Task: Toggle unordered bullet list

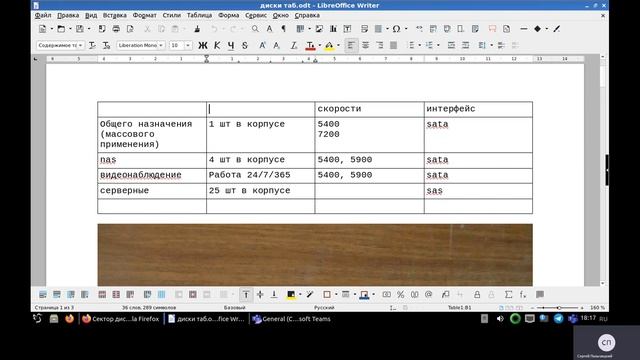Action: point(411,45)
